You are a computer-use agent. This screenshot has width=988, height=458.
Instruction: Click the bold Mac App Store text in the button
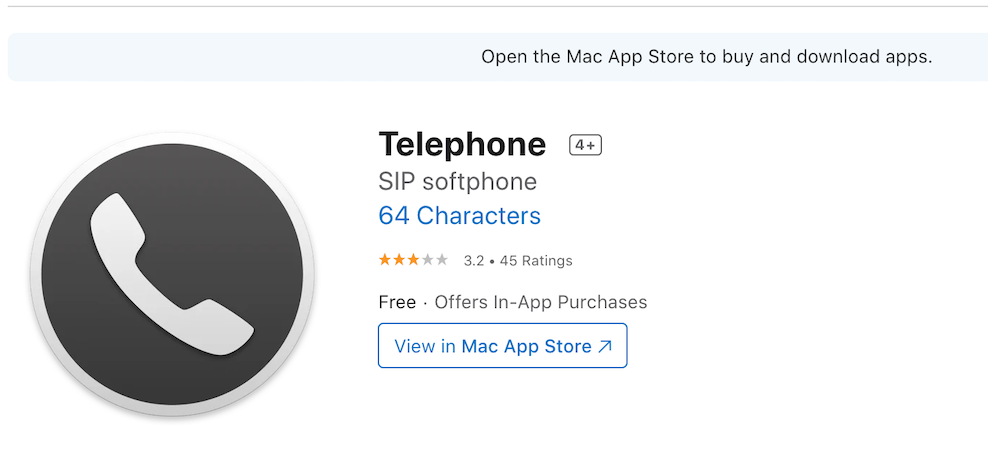527,346
